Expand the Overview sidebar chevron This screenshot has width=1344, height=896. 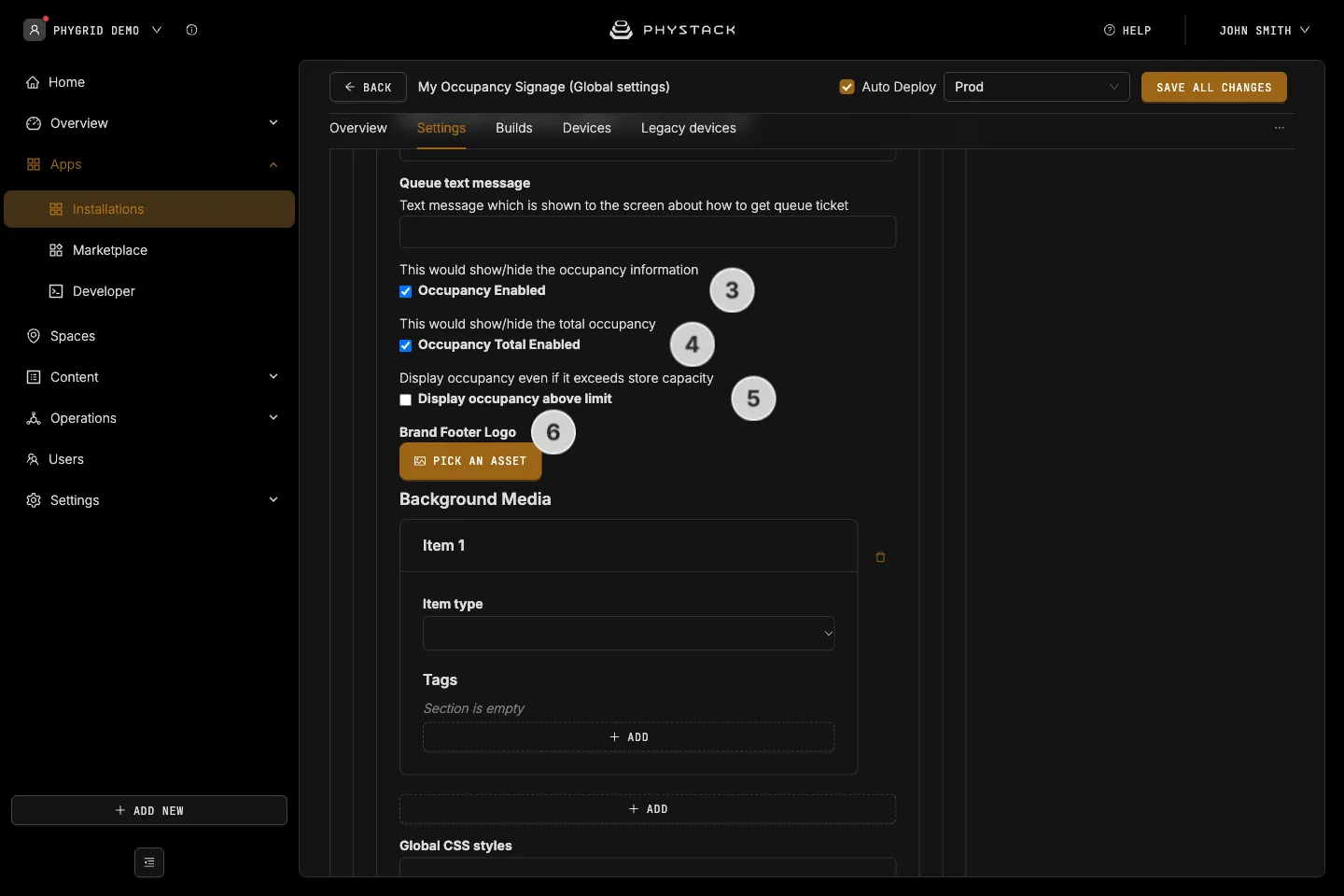[273, 123]
